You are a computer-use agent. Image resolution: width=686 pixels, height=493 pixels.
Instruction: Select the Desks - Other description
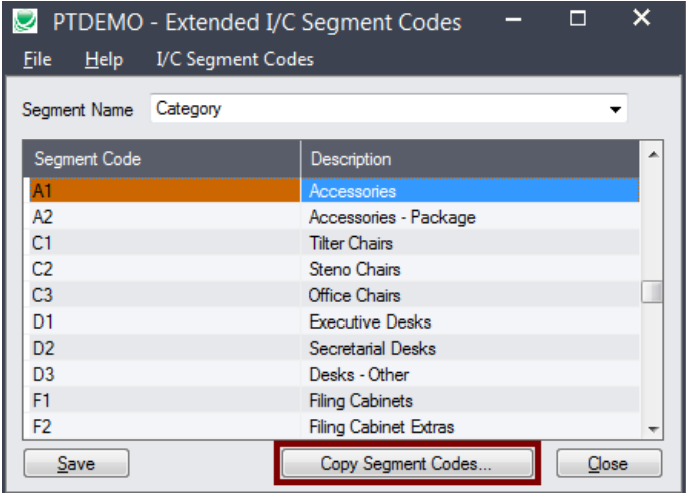(x=470, y=374)
